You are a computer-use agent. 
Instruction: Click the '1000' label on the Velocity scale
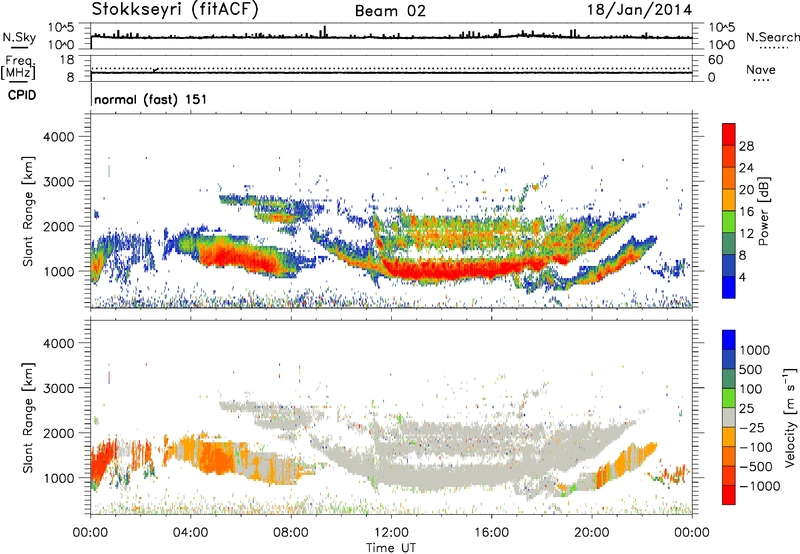click(x=755, y=350)
